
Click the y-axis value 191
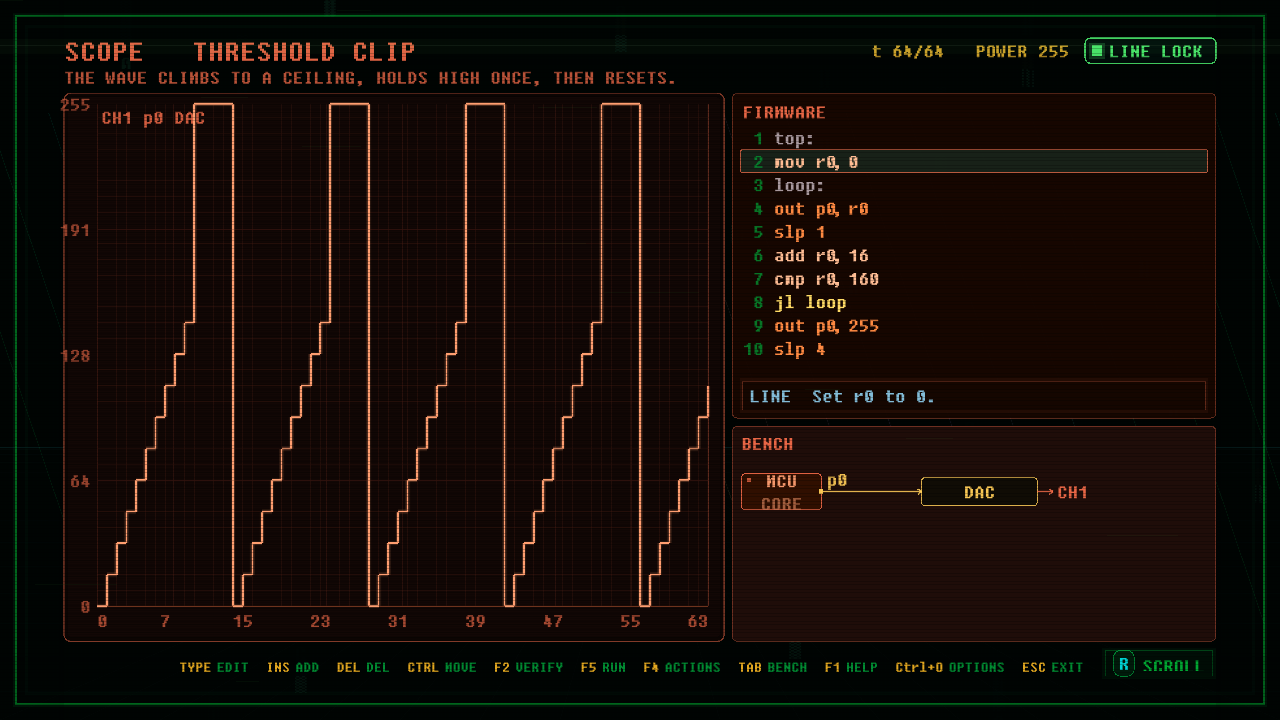[76, 230]
